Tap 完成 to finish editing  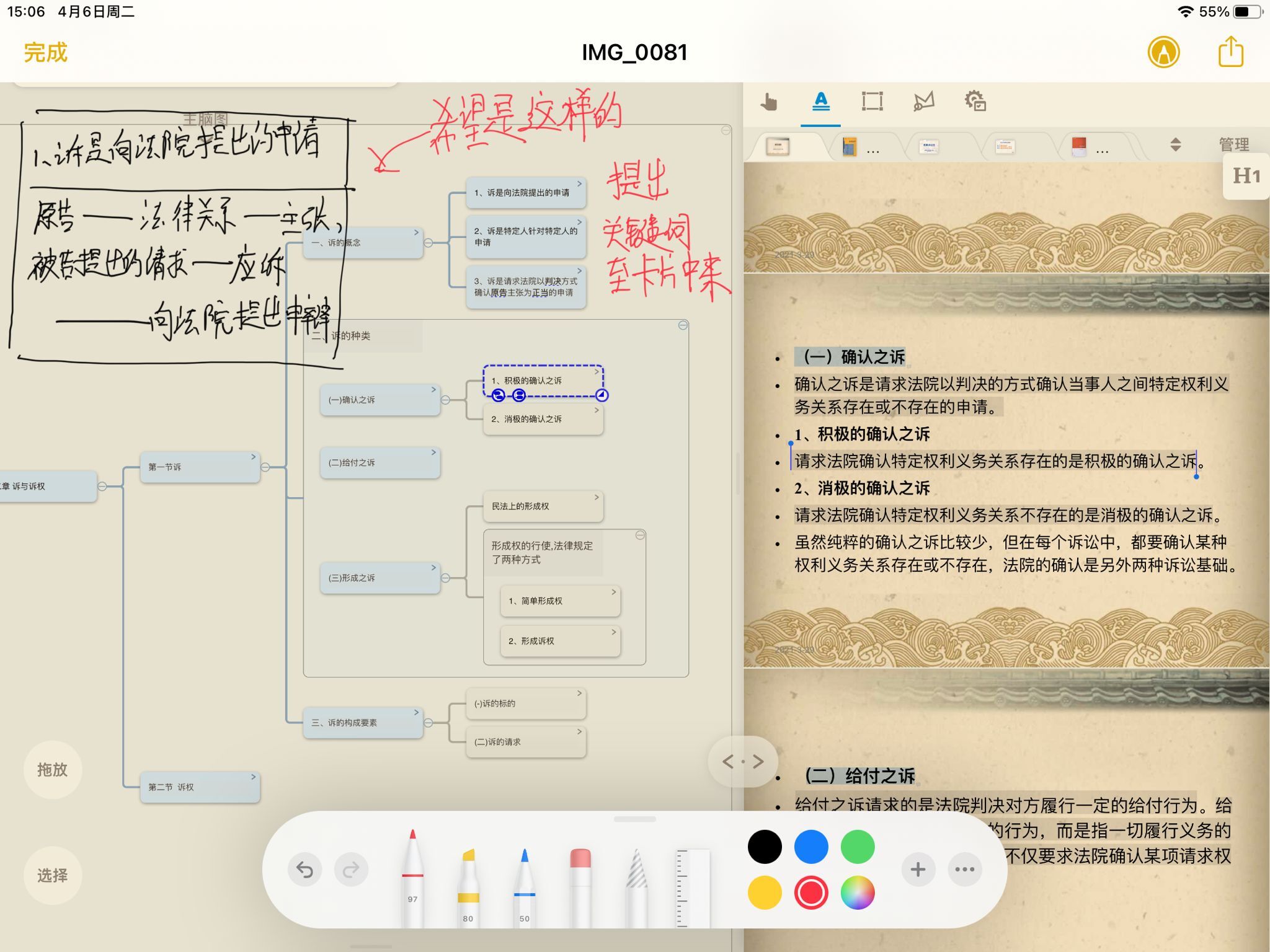(45, 53)
